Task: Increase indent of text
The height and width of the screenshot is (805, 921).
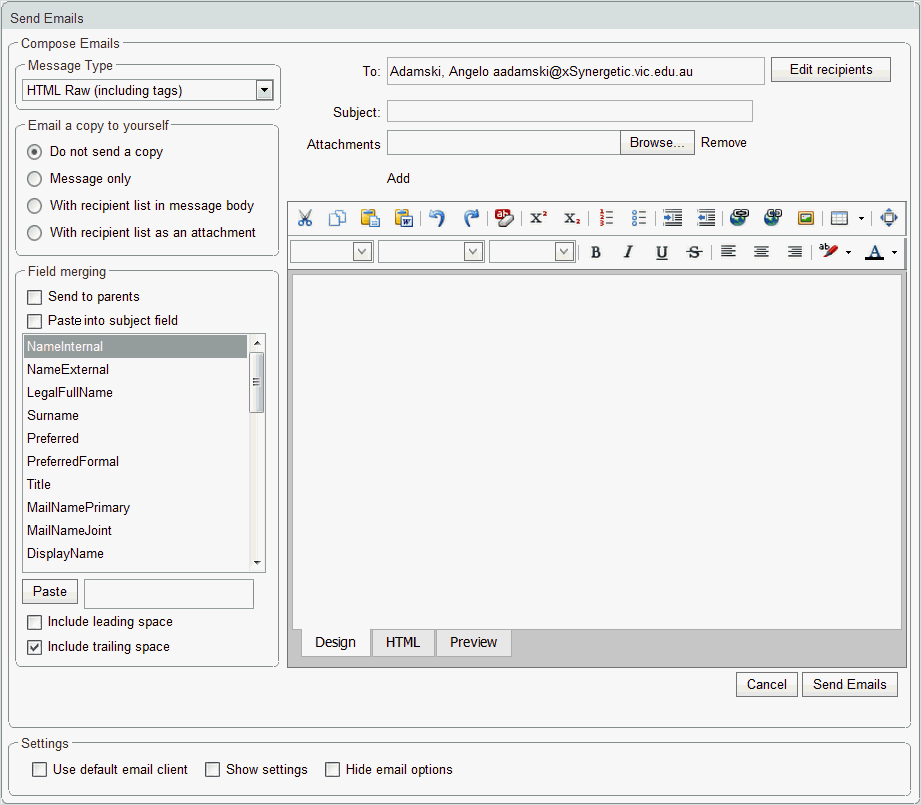Action: [x=673, y=218]
